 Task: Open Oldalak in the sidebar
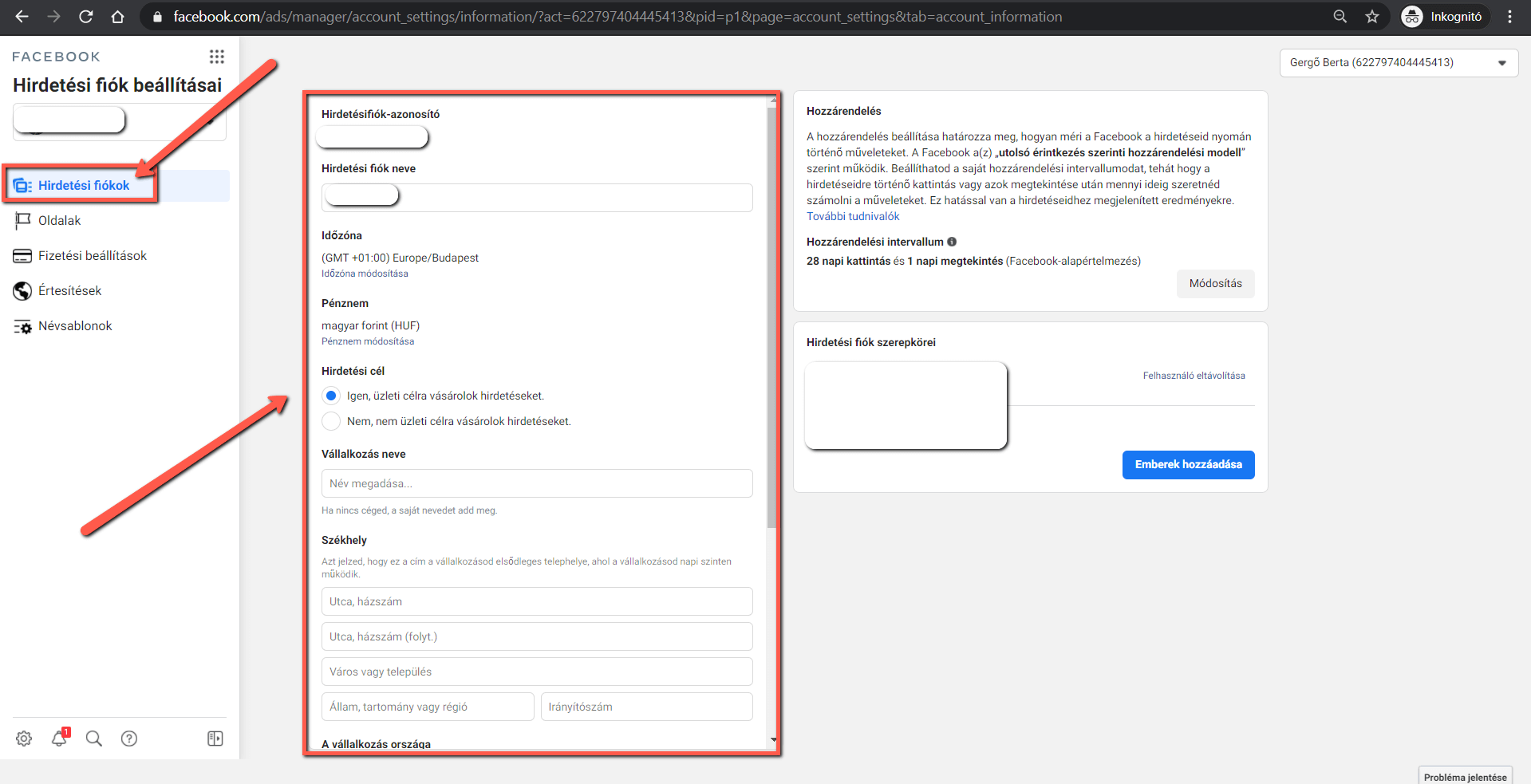click(59, 221)
